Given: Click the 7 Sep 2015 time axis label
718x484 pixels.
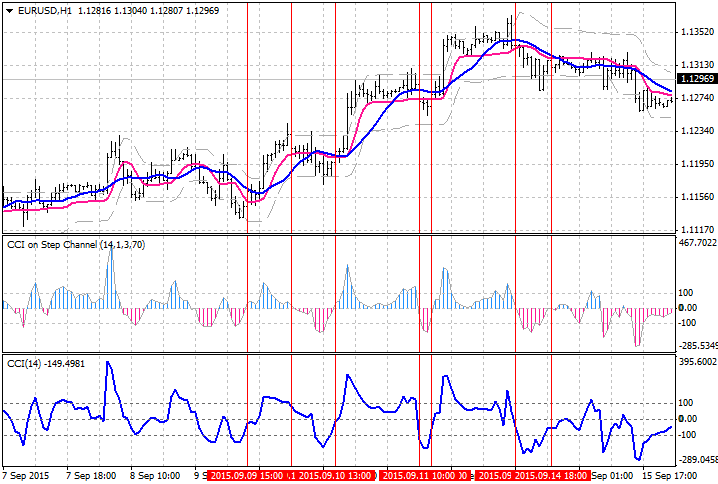Looking at the screenshot, I should coord(26,476).
